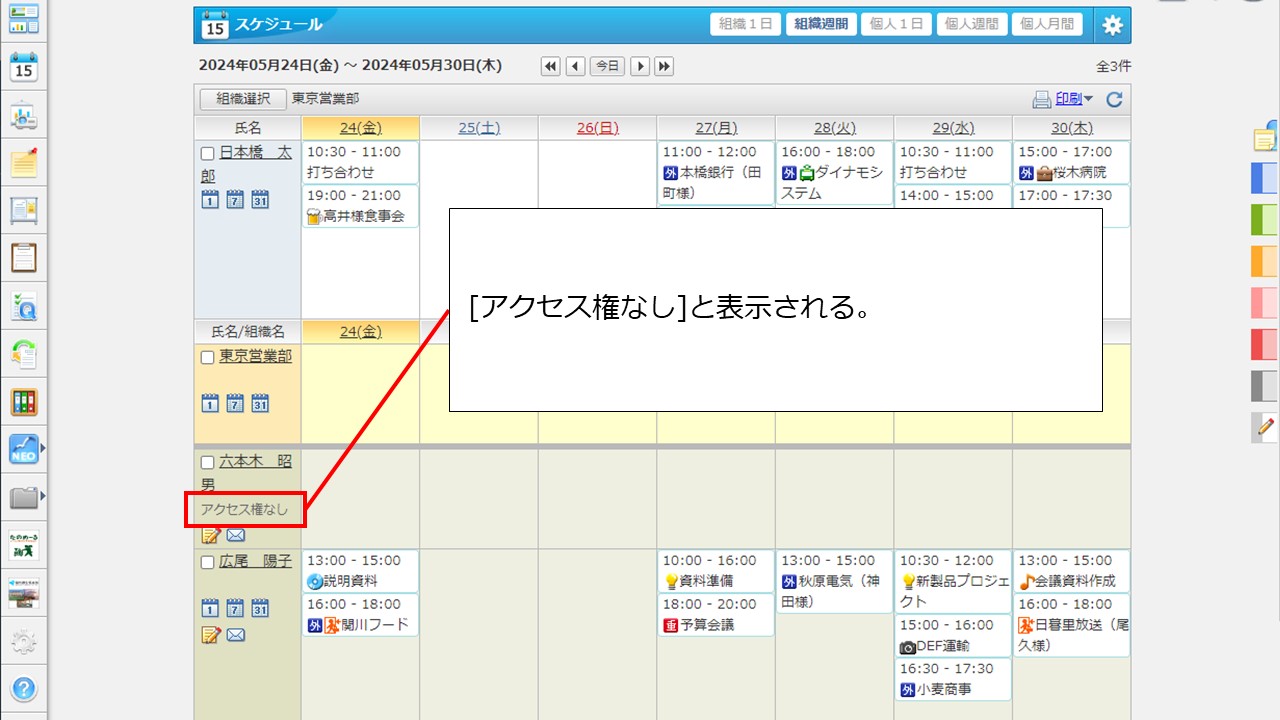Click the 今日 today button
1280x720 pixels.
coord(607,66)
